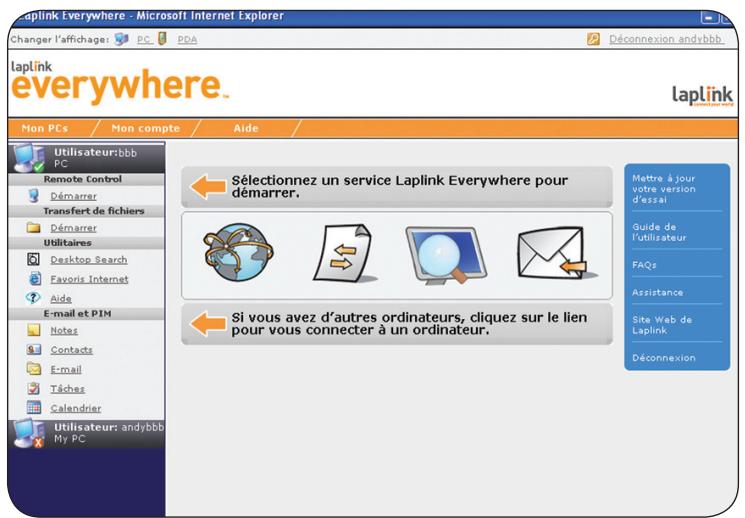Viewport: 745px width, 518px height.
Task: Switch display to PC view link
Action: pos(144,39)
